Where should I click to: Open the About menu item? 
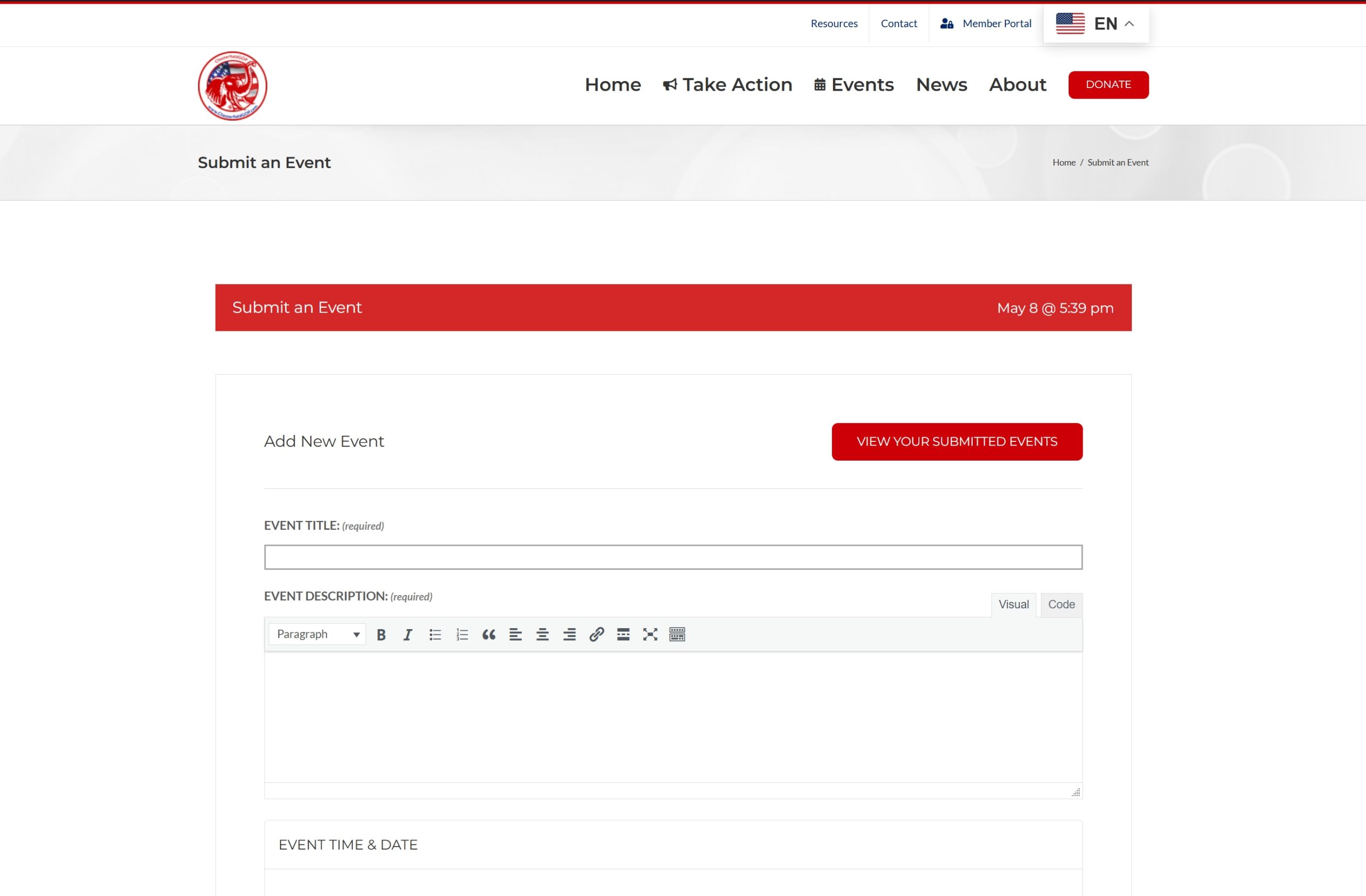(1017, 85)
